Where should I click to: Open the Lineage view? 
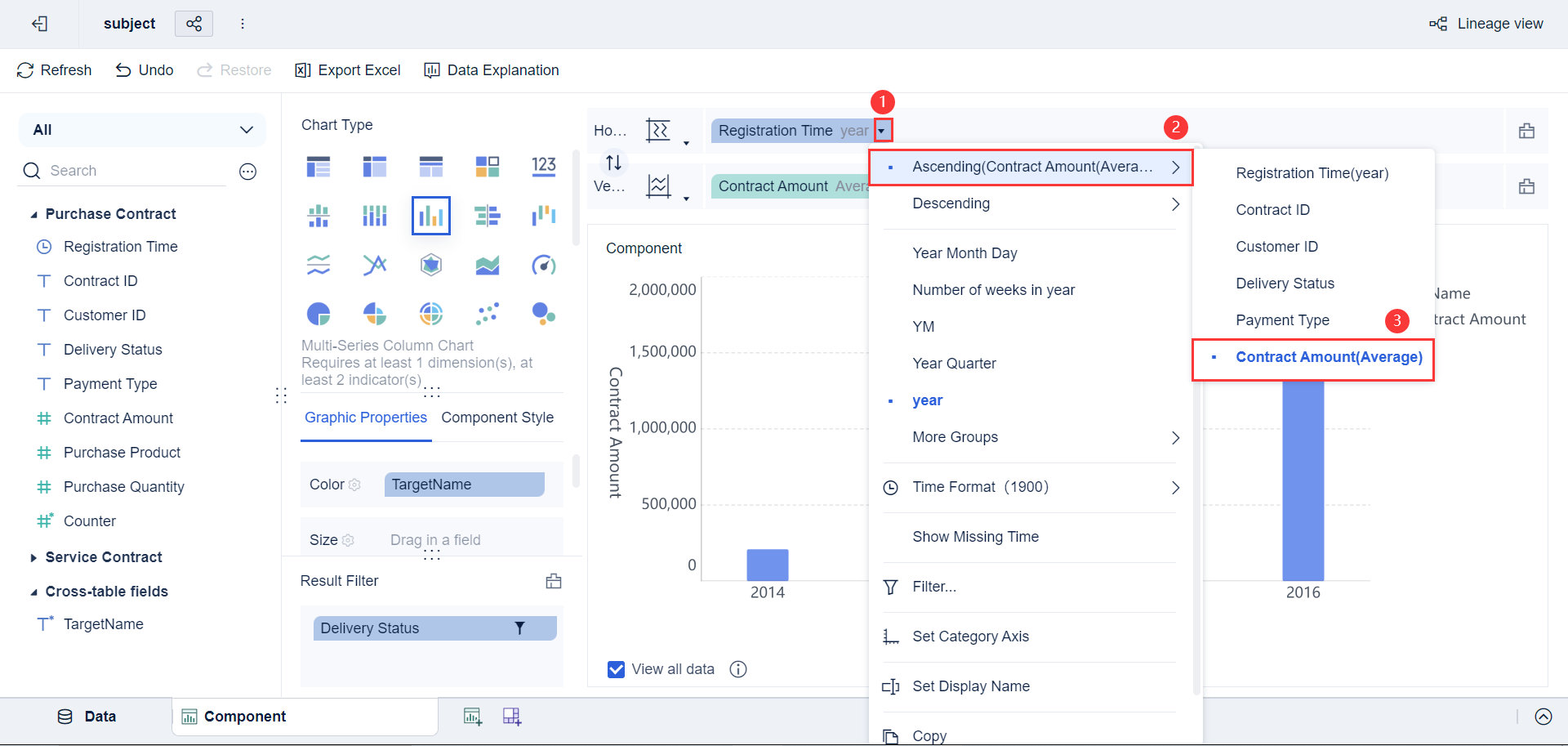pos(1487,24)
